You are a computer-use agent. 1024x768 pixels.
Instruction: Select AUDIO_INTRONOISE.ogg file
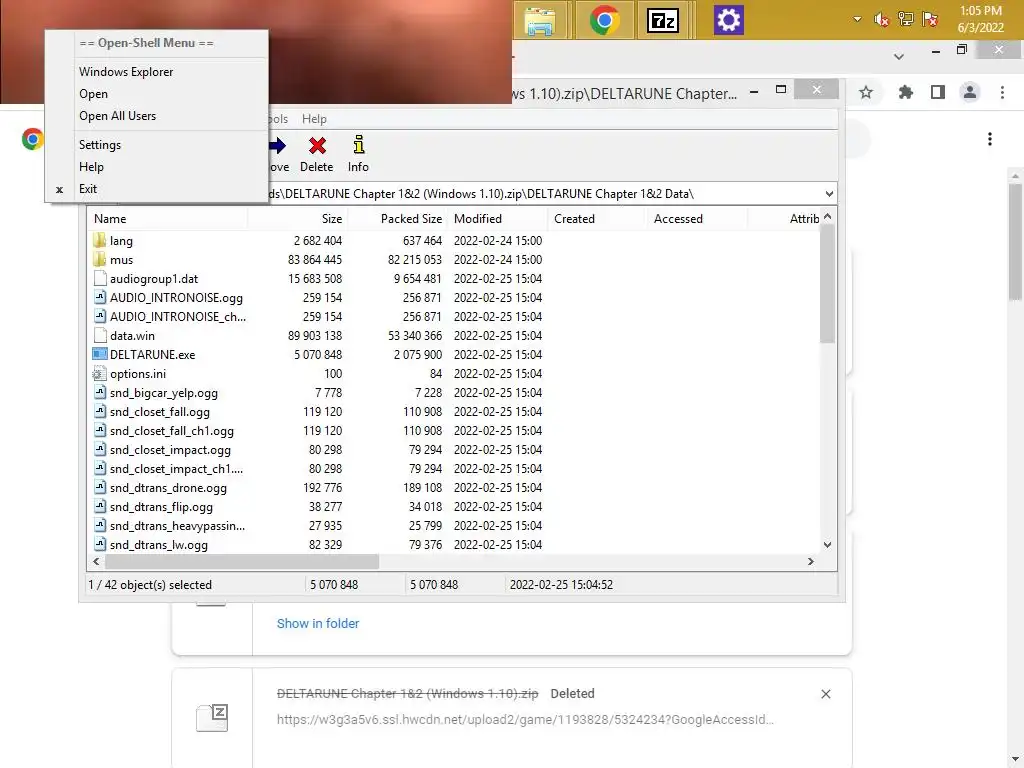176,298
